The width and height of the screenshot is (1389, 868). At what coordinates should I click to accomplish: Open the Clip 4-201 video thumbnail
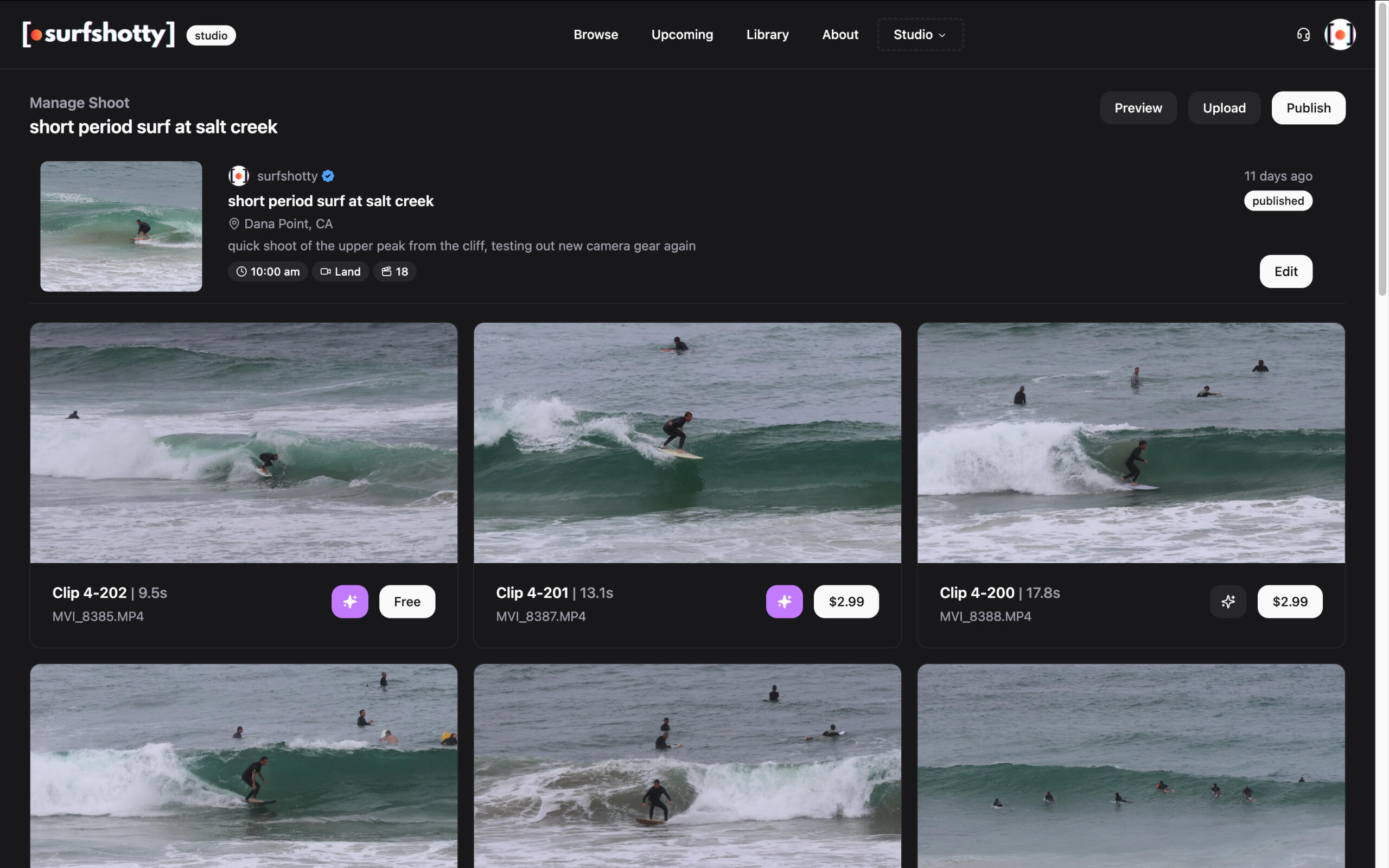[687, 442]
